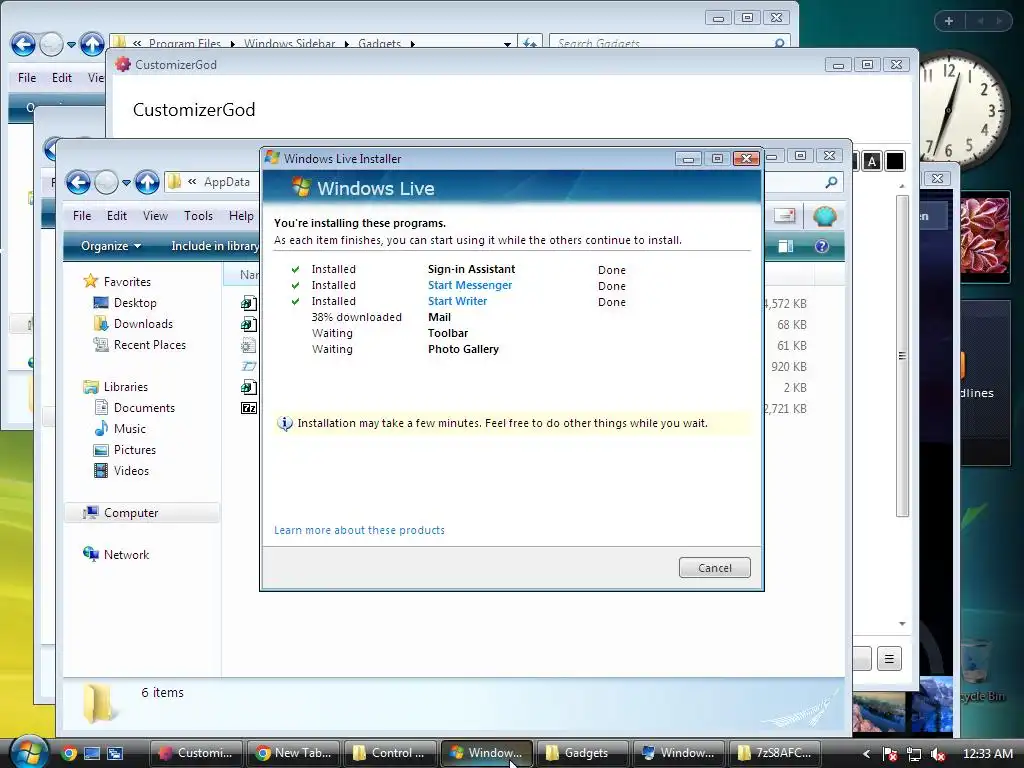Open the Tools menu in AppData window

click(x=199, y=216)
